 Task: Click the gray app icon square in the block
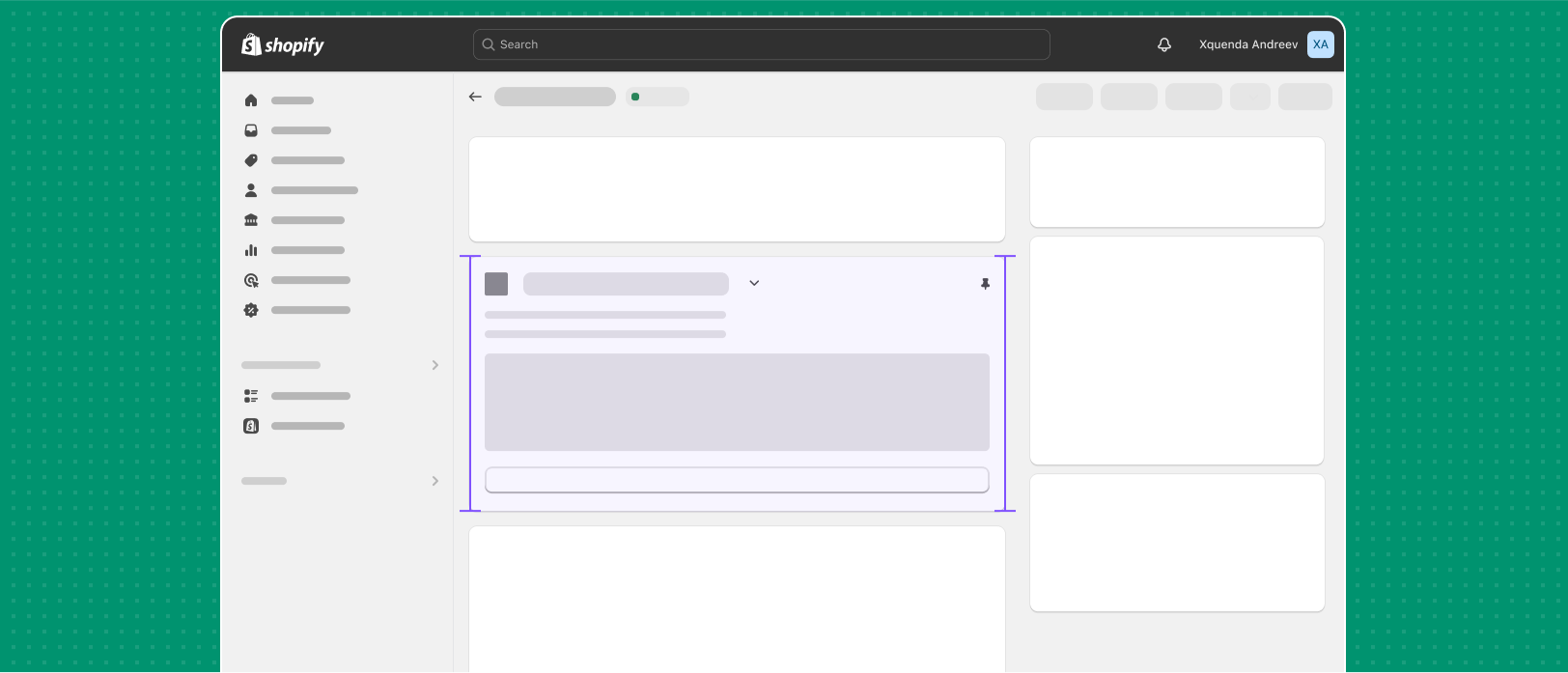pos(496,284)
